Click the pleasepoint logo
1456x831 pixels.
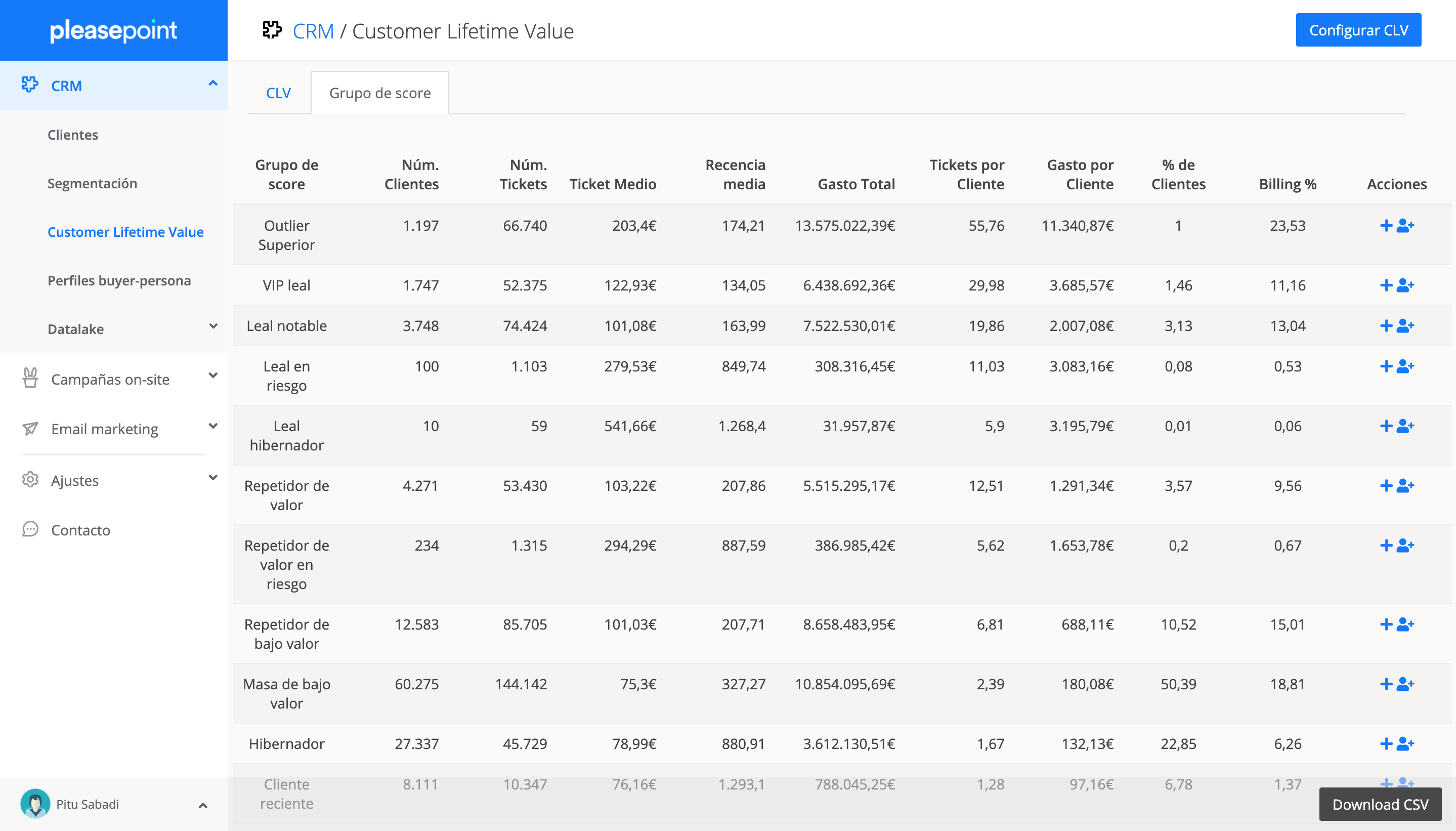tap(113, 30)
